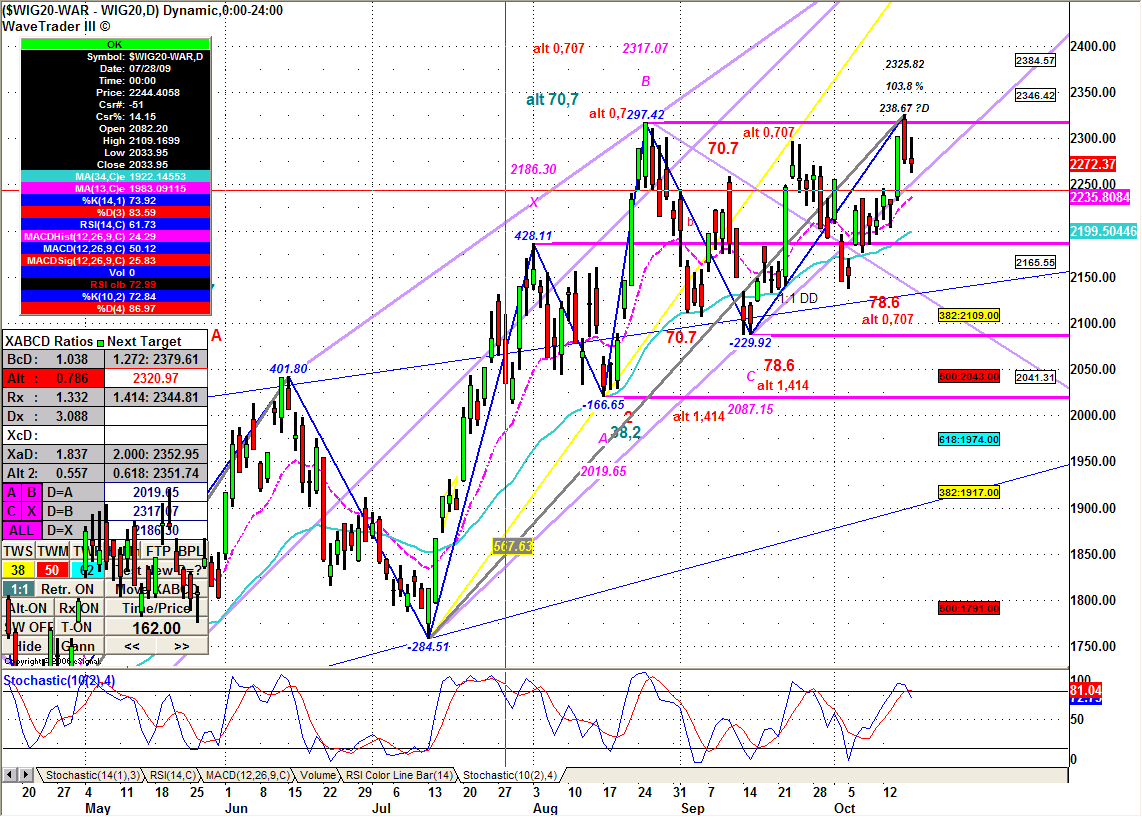Select the magenta B point button
Viewport: 1142px width, 817px height.
click(32, 492)
